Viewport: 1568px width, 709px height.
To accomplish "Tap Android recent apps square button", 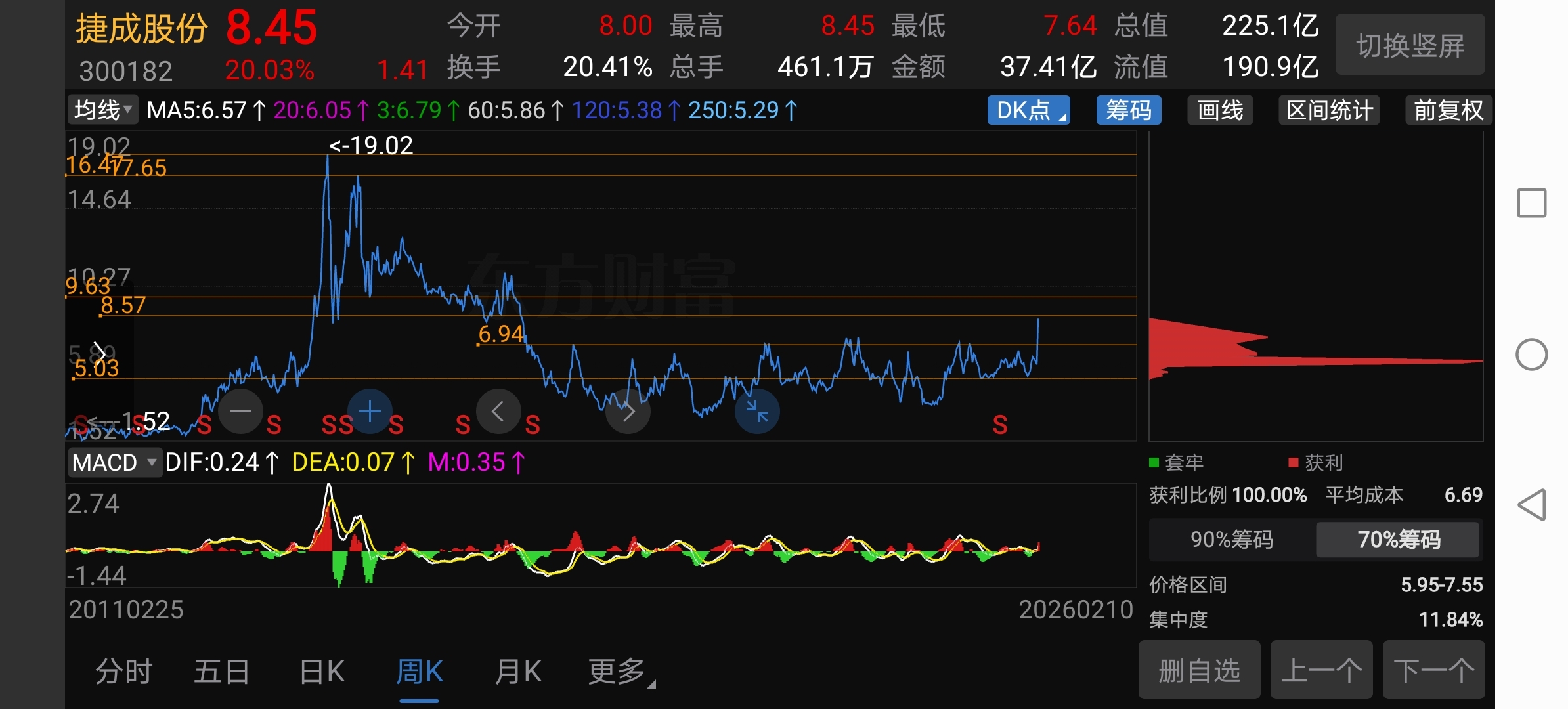I will pyautogui.click(x=1532, y=203).
